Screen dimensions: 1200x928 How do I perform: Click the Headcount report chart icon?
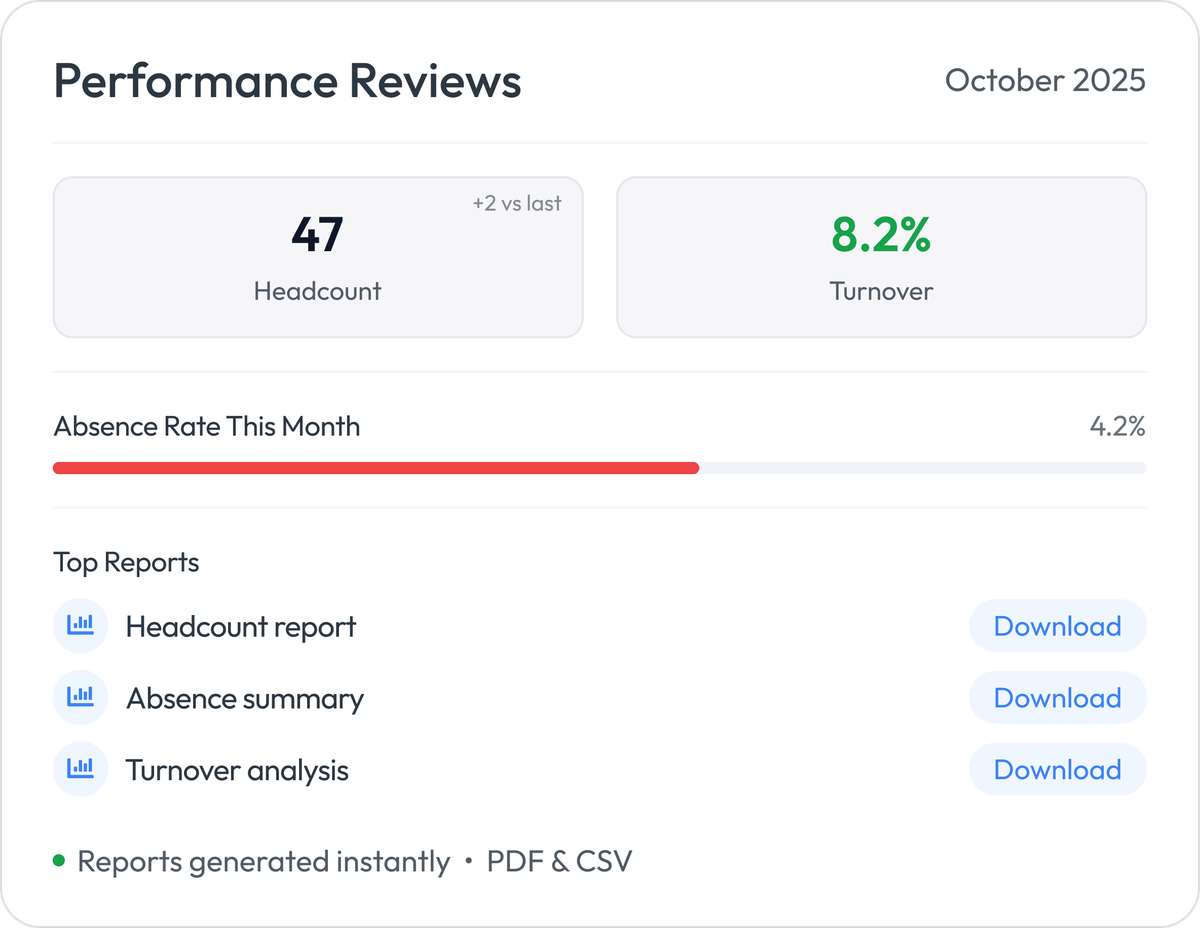tap(80, 625)
